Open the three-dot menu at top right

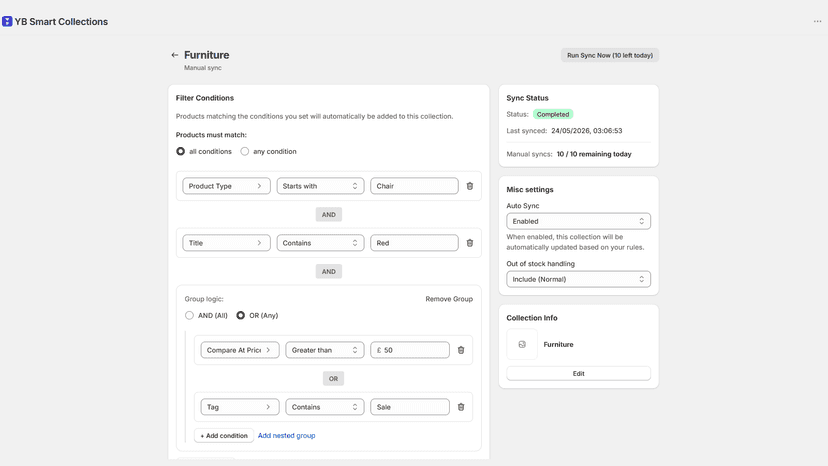click(x=817, y=21)
